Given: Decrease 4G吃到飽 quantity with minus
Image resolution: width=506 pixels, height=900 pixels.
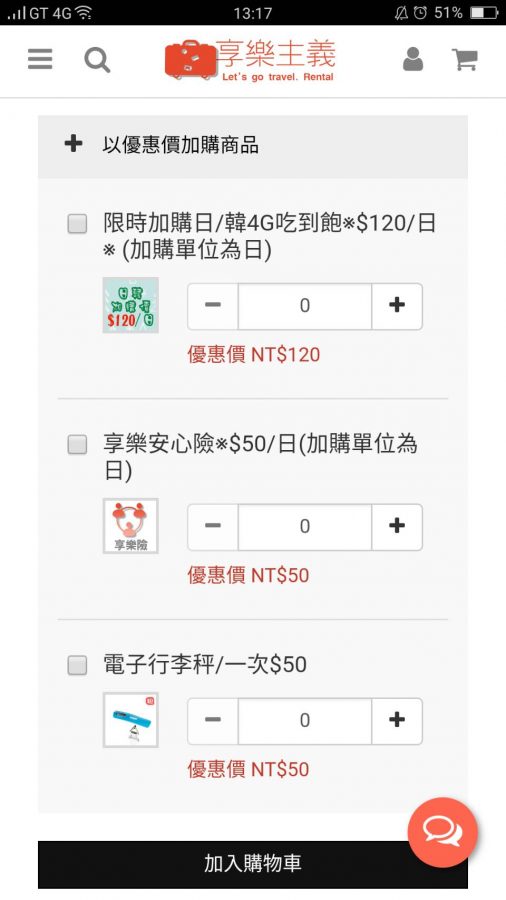Looking at the screenshot, I should tap(213, 305).
